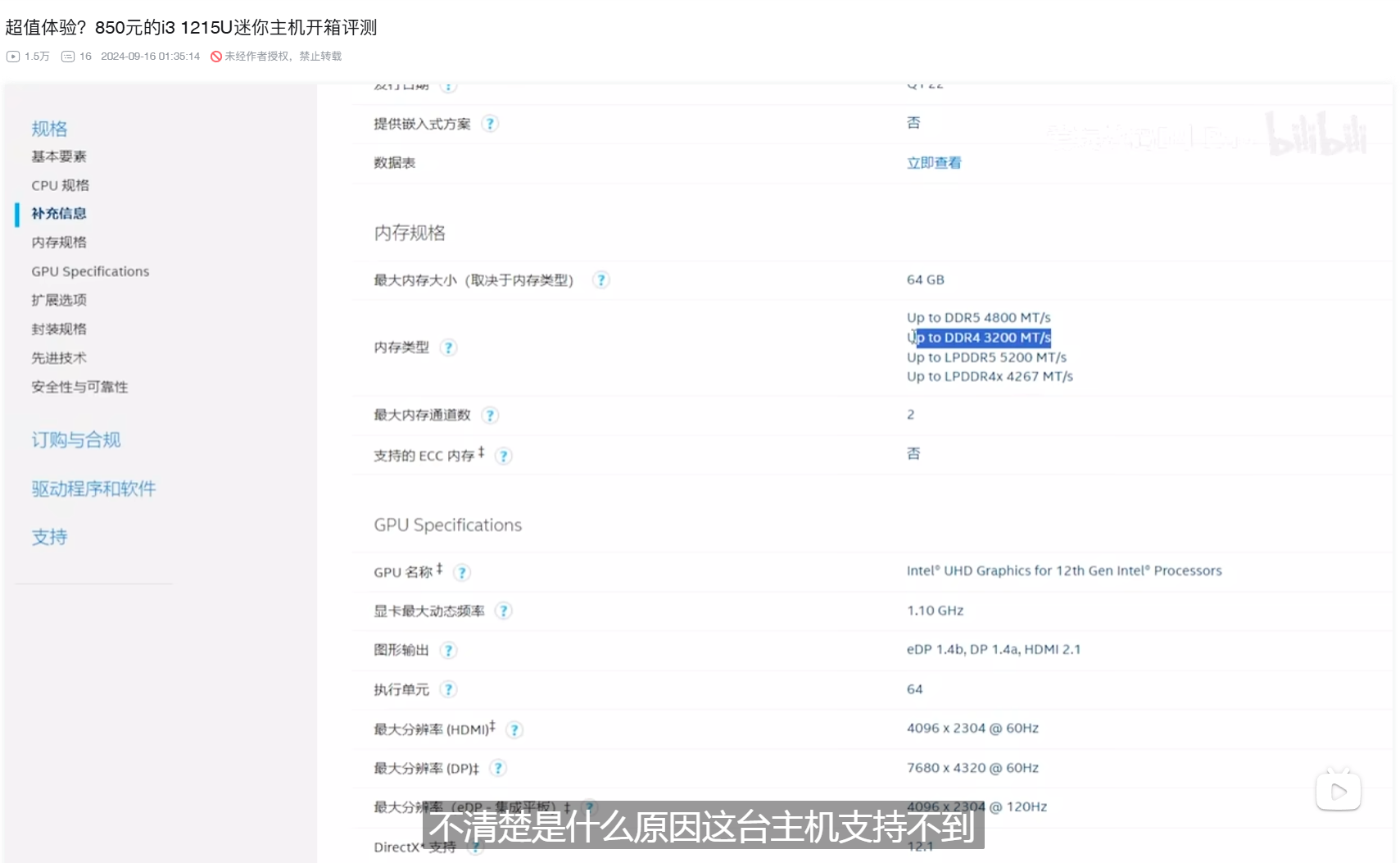
Task: Click help icon next to 提供嵌入式方案
Action: pos(490,124)
